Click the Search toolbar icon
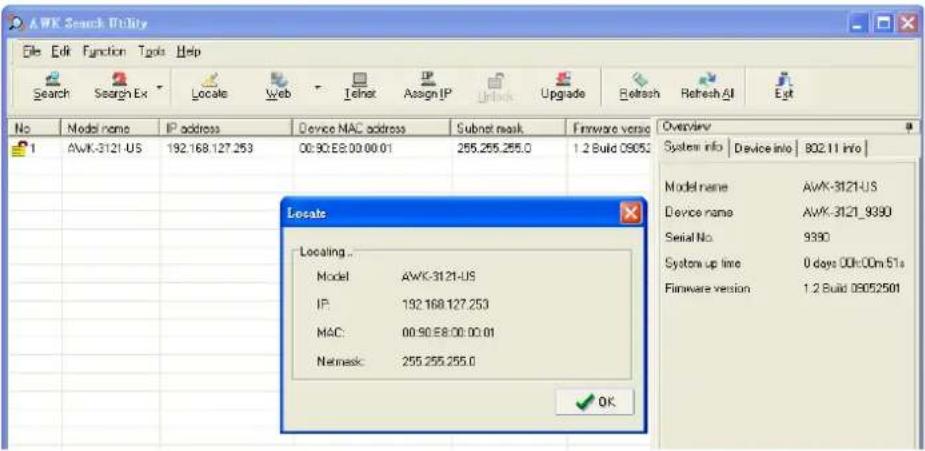The image size is (925, 451). (51, 87)
